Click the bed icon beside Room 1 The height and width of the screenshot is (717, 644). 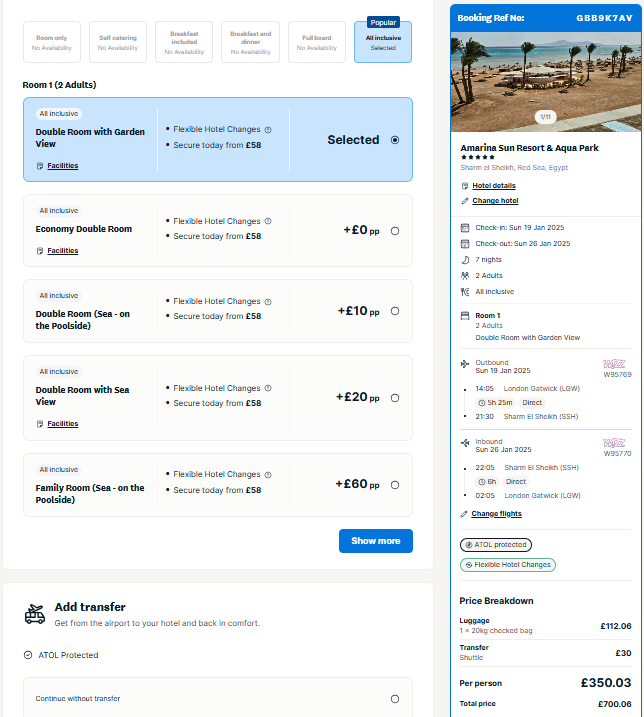pos(465,316)
